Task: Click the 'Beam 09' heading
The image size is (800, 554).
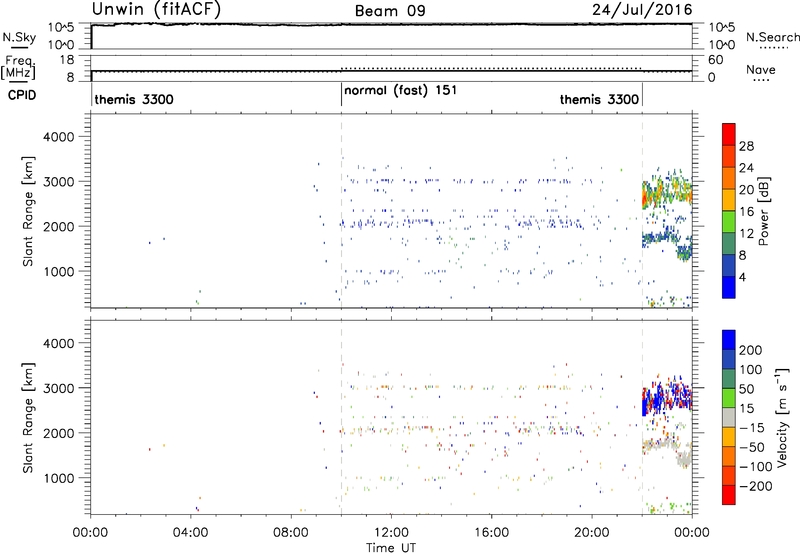Action: (x=390, y=11)
